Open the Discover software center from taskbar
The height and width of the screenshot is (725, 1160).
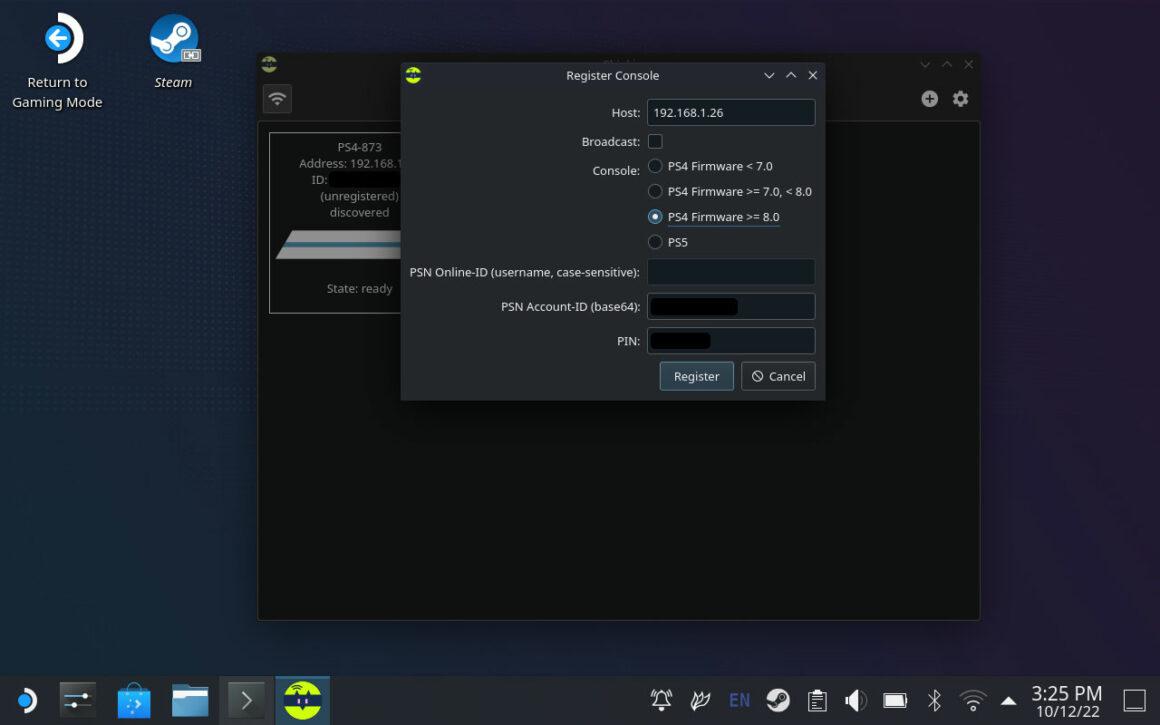click(133, 699)
